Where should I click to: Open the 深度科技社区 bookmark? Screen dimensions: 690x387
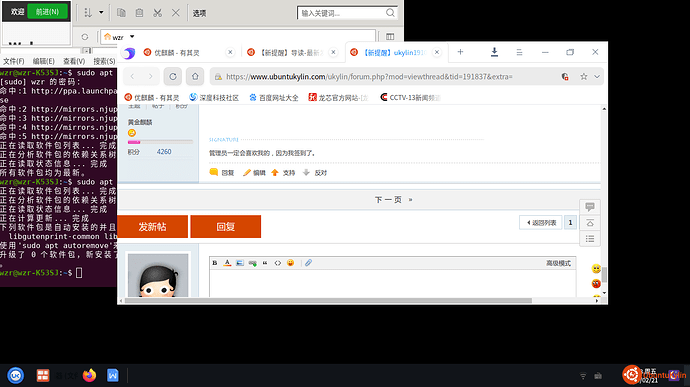[214, 97]
